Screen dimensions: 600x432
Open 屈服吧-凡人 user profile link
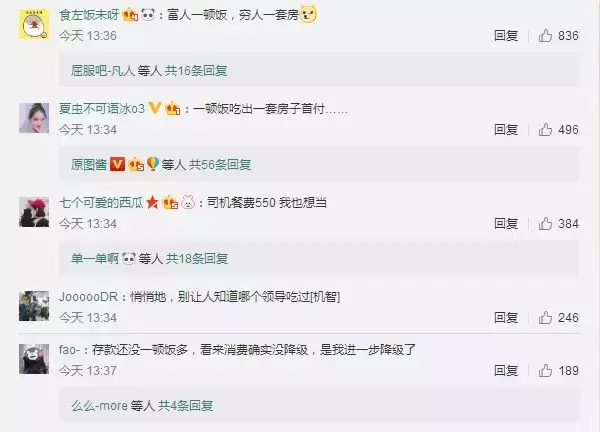pos(103,71)
